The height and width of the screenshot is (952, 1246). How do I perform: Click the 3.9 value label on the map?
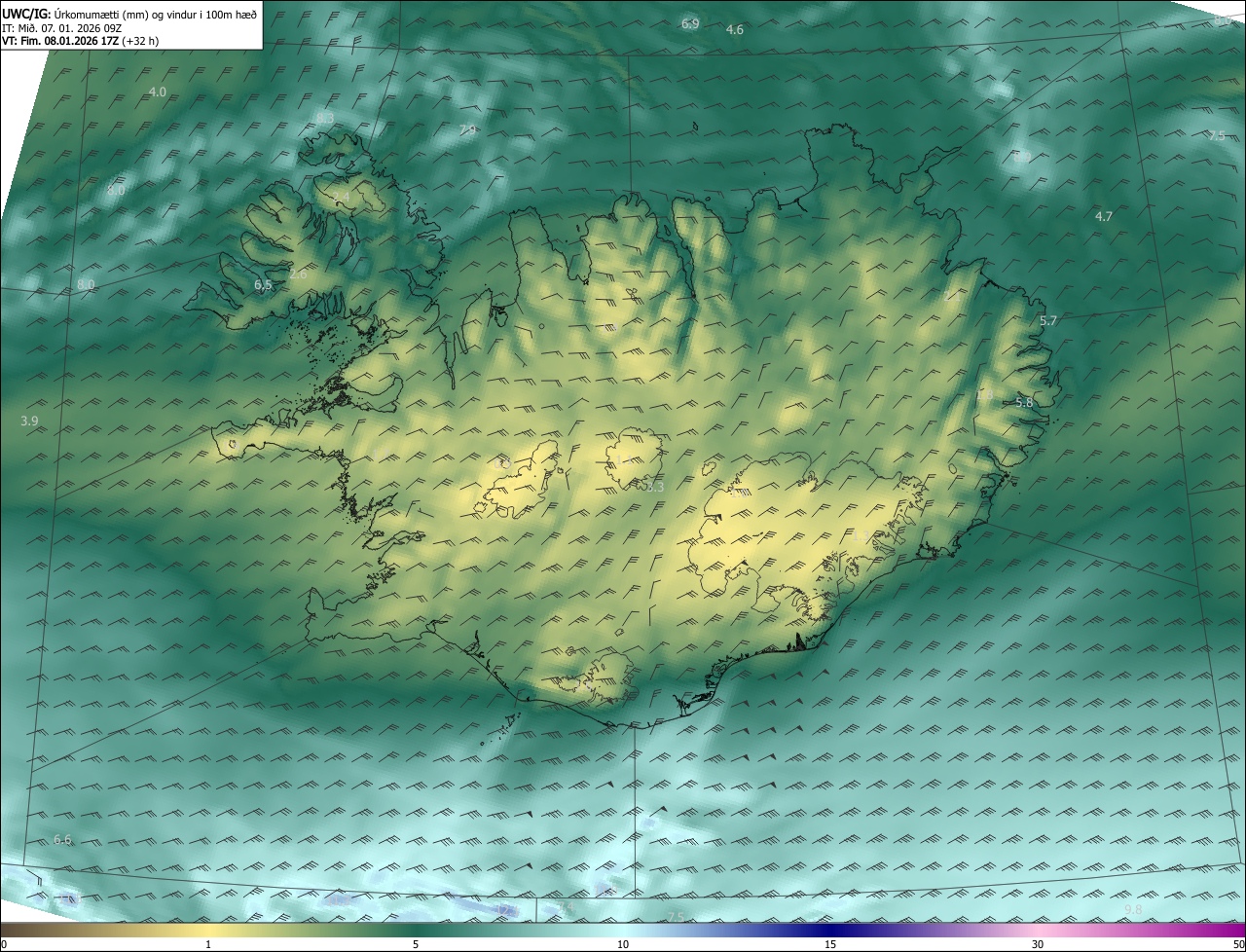[x=29, y=421]
